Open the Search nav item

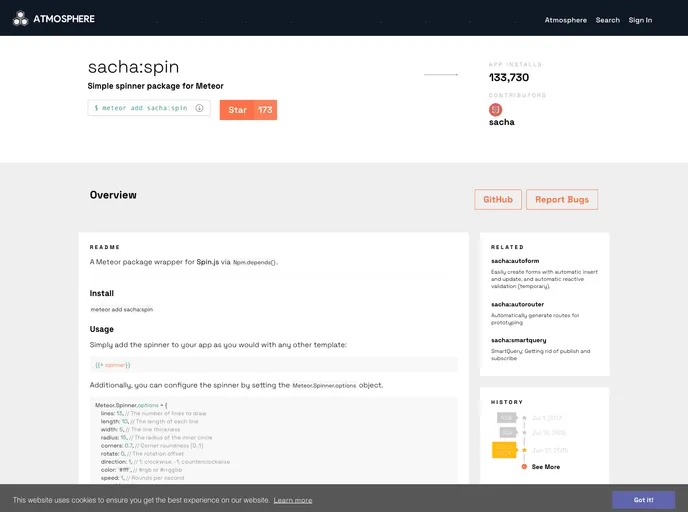[607, 20]
